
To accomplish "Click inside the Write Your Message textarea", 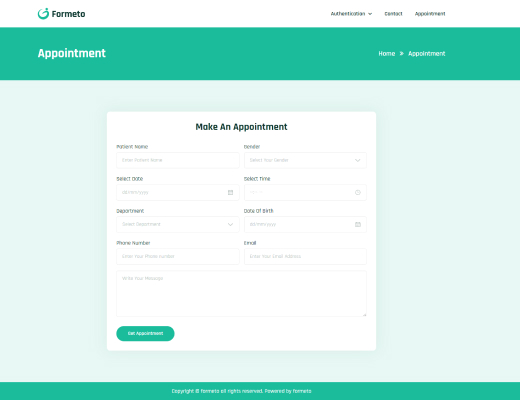I will [241, 294].
